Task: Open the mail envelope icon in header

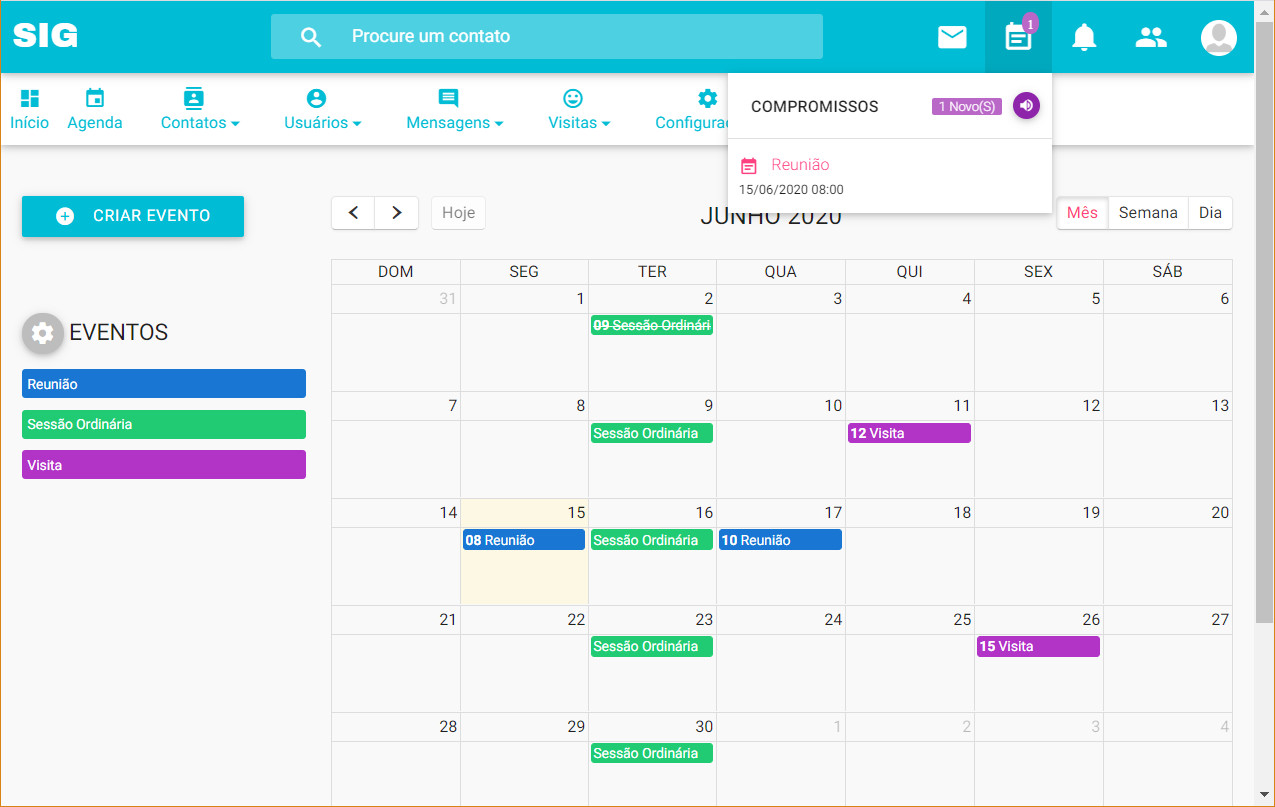Action: click(952, 37)
